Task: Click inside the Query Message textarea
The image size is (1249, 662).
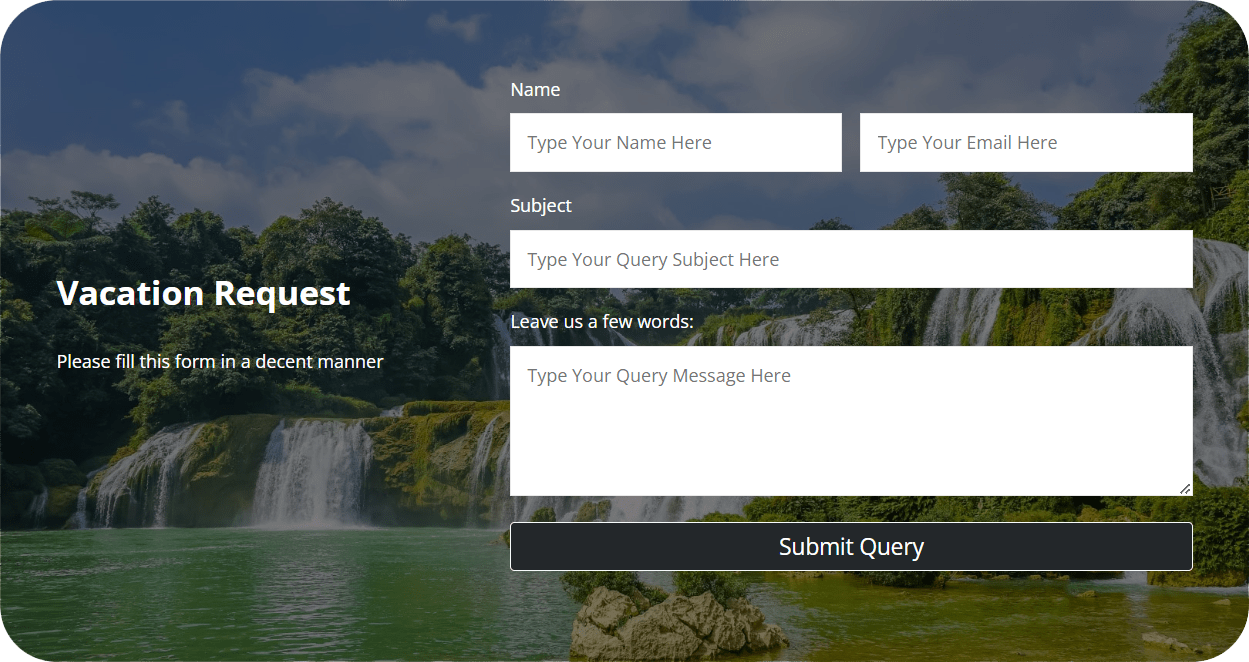Action: [851, 421]
